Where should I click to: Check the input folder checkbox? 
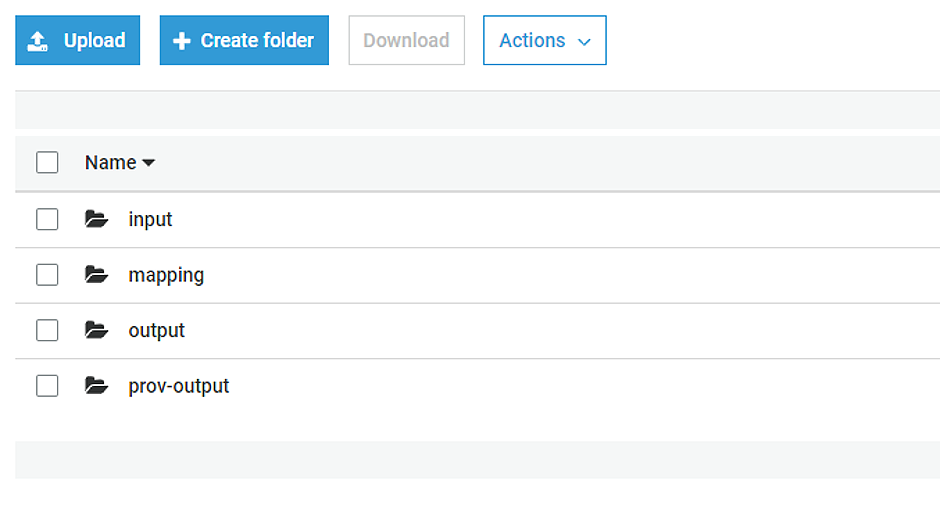[47, 219]
